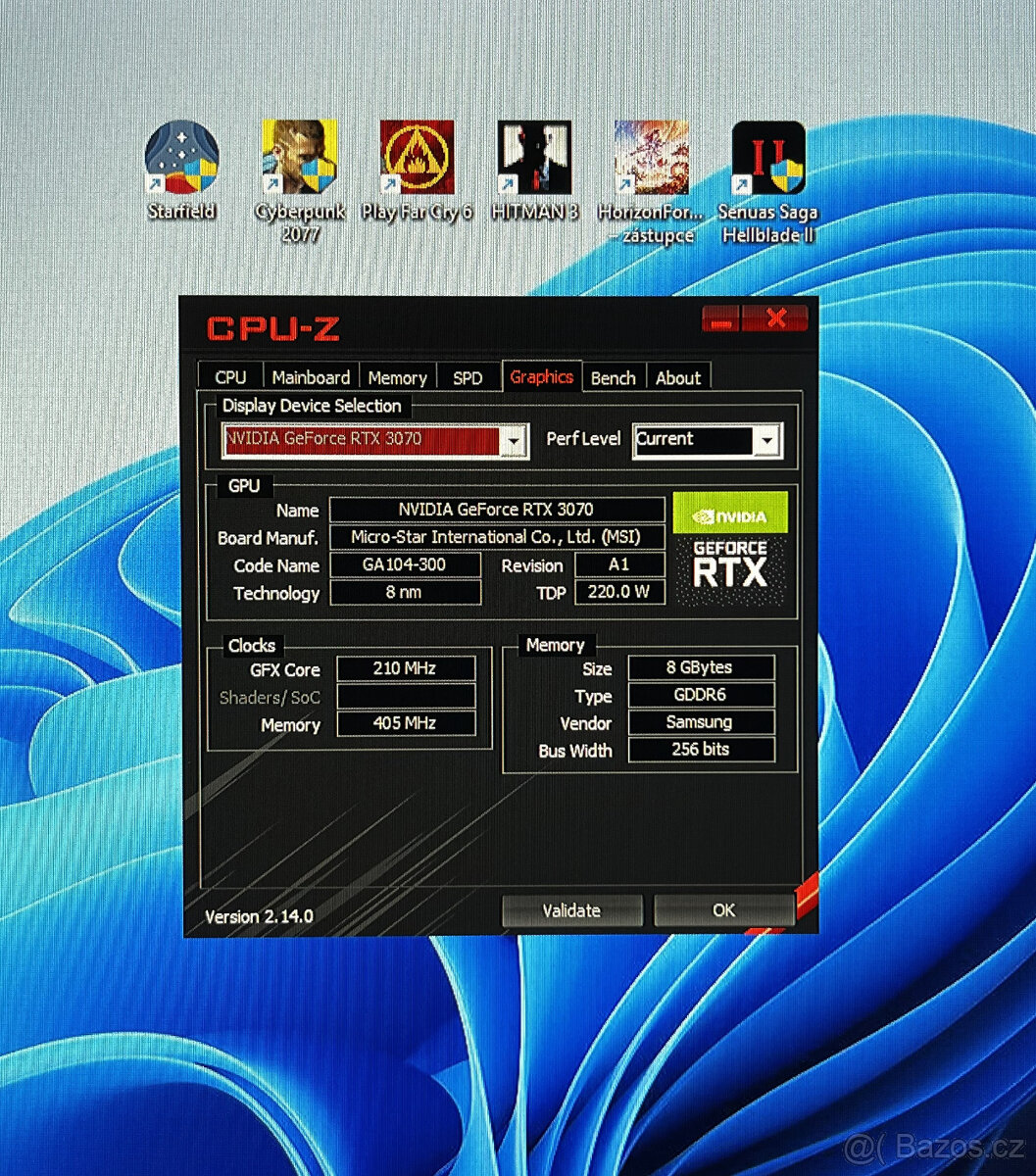View the About tab
Viewport: 1036px width, 1176px height.
(x=678, y=376)
